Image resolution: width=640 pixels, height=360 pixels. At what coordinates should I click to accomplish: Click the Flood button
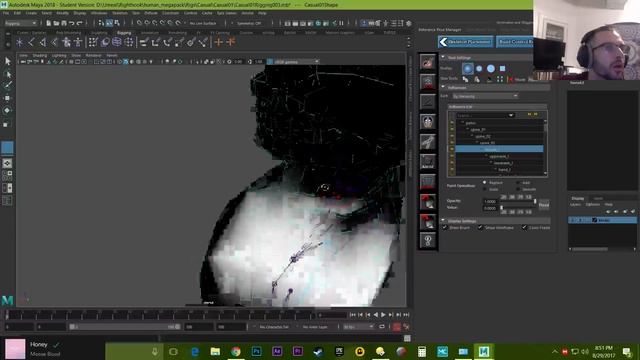pyautogui.click(x=544, y=204)
